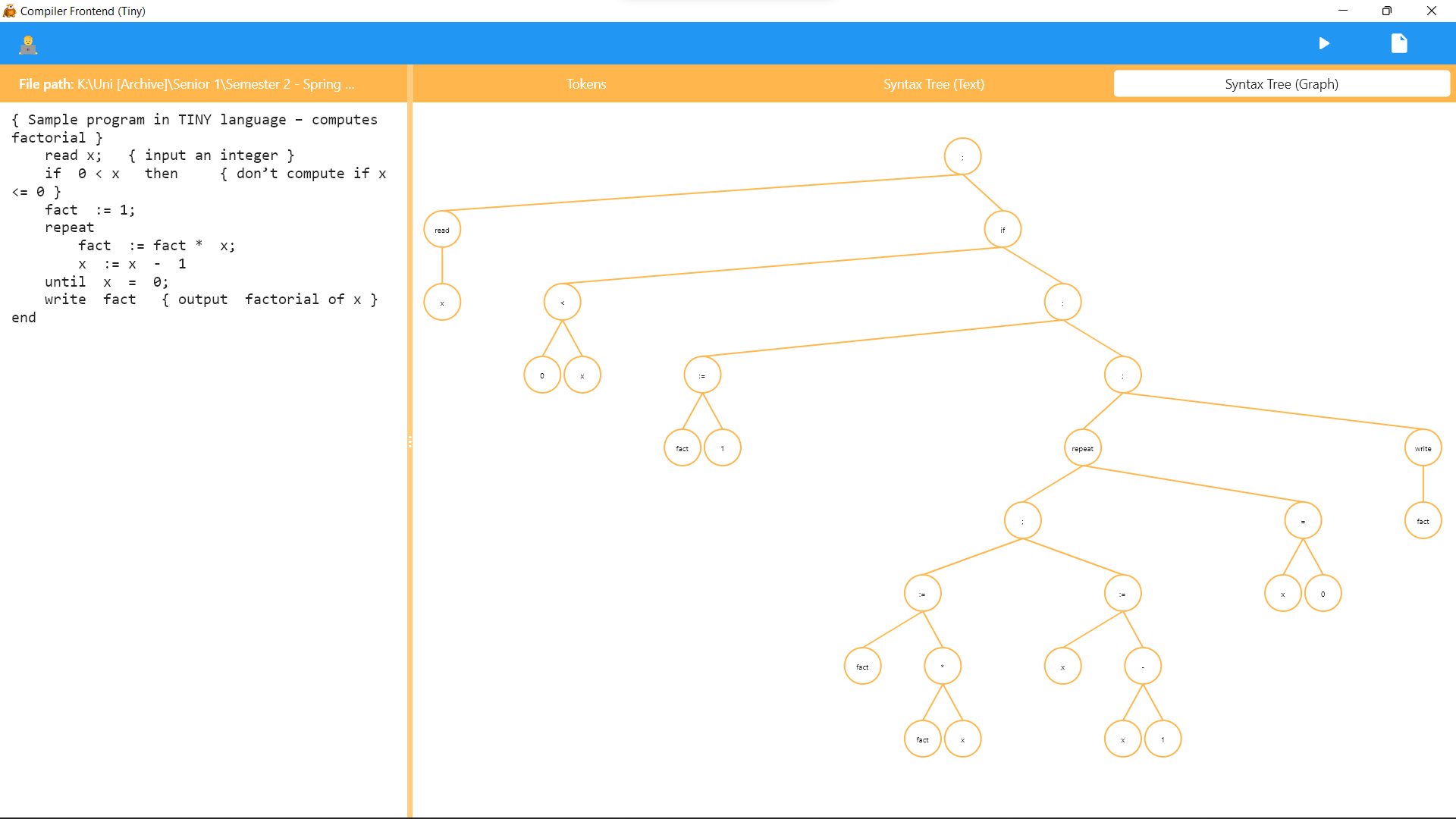Click the File path label bar

click(x=187, y=84)
